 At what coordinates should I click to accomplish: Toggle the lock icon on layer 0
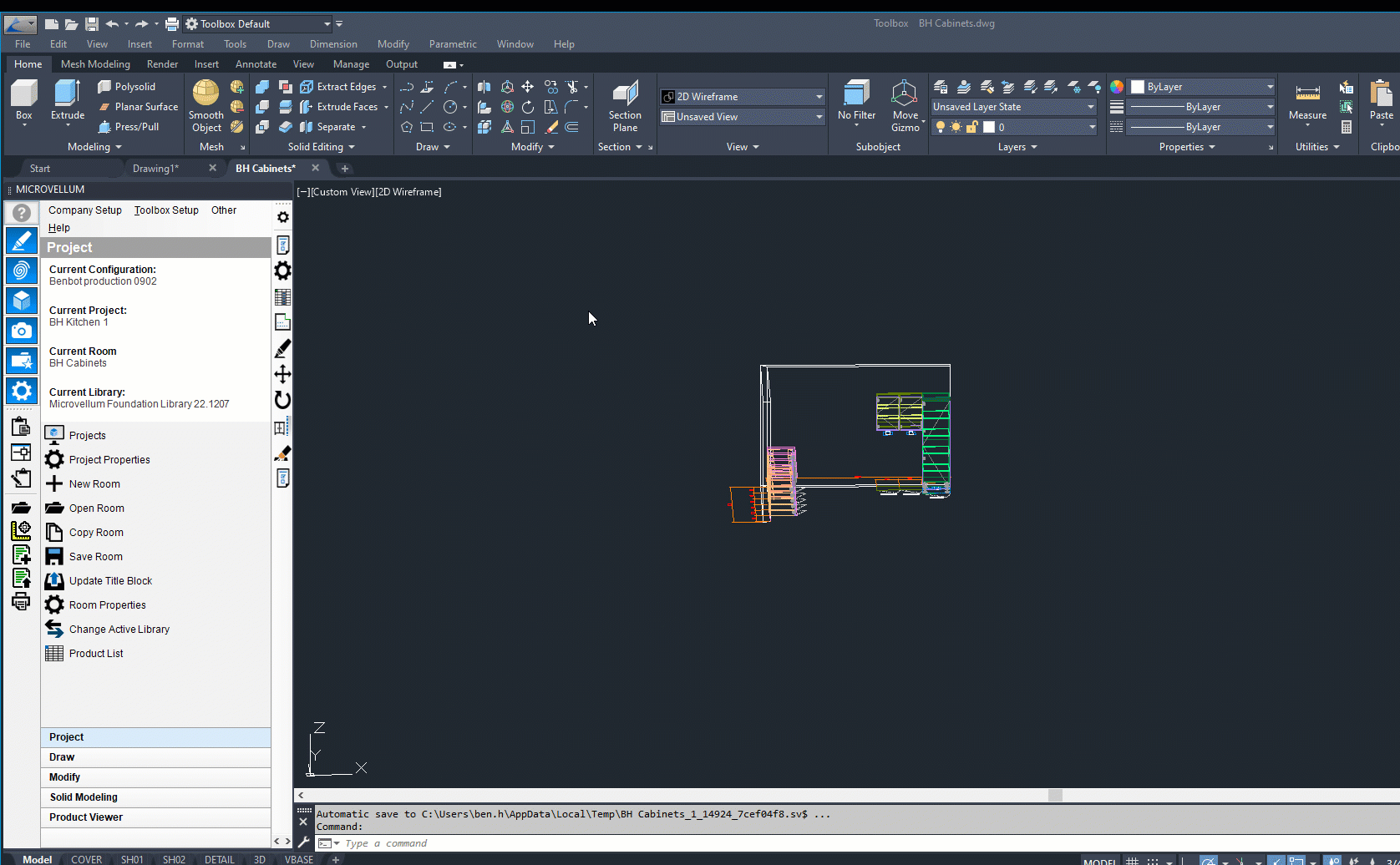click(971, 127)
